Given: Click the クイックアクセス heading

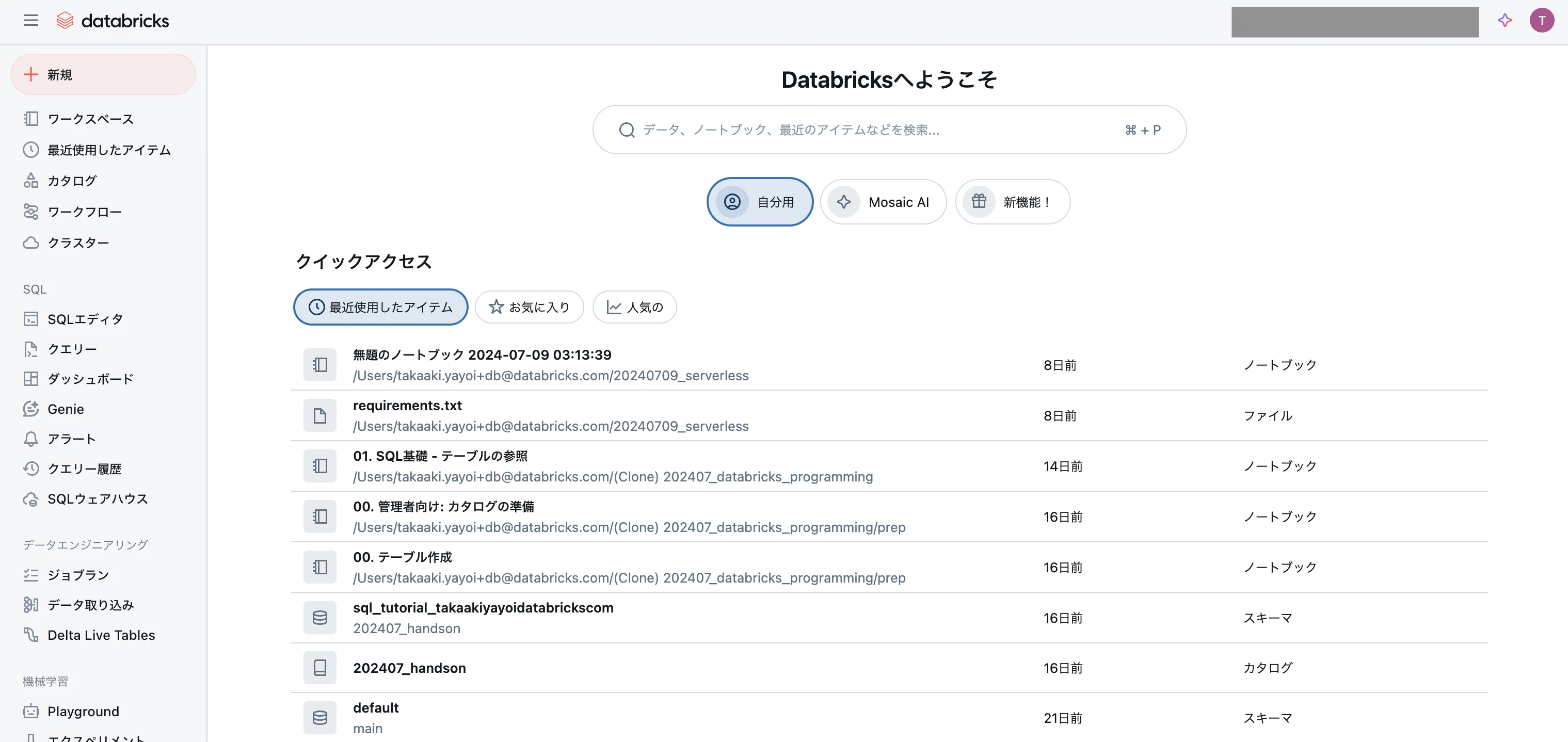Looking at the screenshot, I should (363, 261).
